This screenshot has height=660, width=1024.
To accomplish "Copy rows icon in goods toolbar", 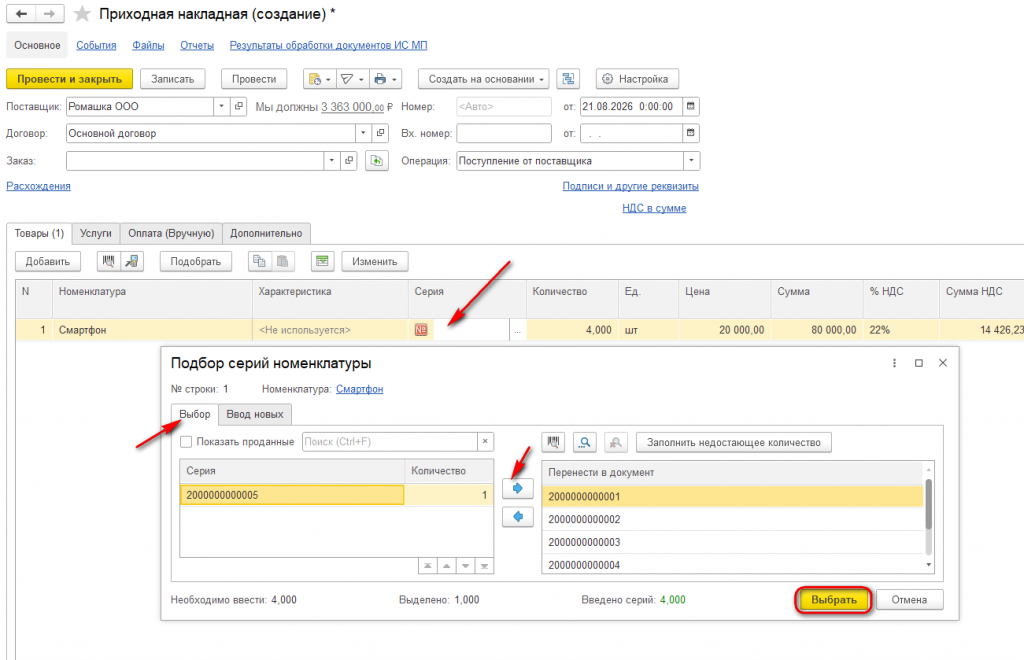I will [x=259, y=261].
